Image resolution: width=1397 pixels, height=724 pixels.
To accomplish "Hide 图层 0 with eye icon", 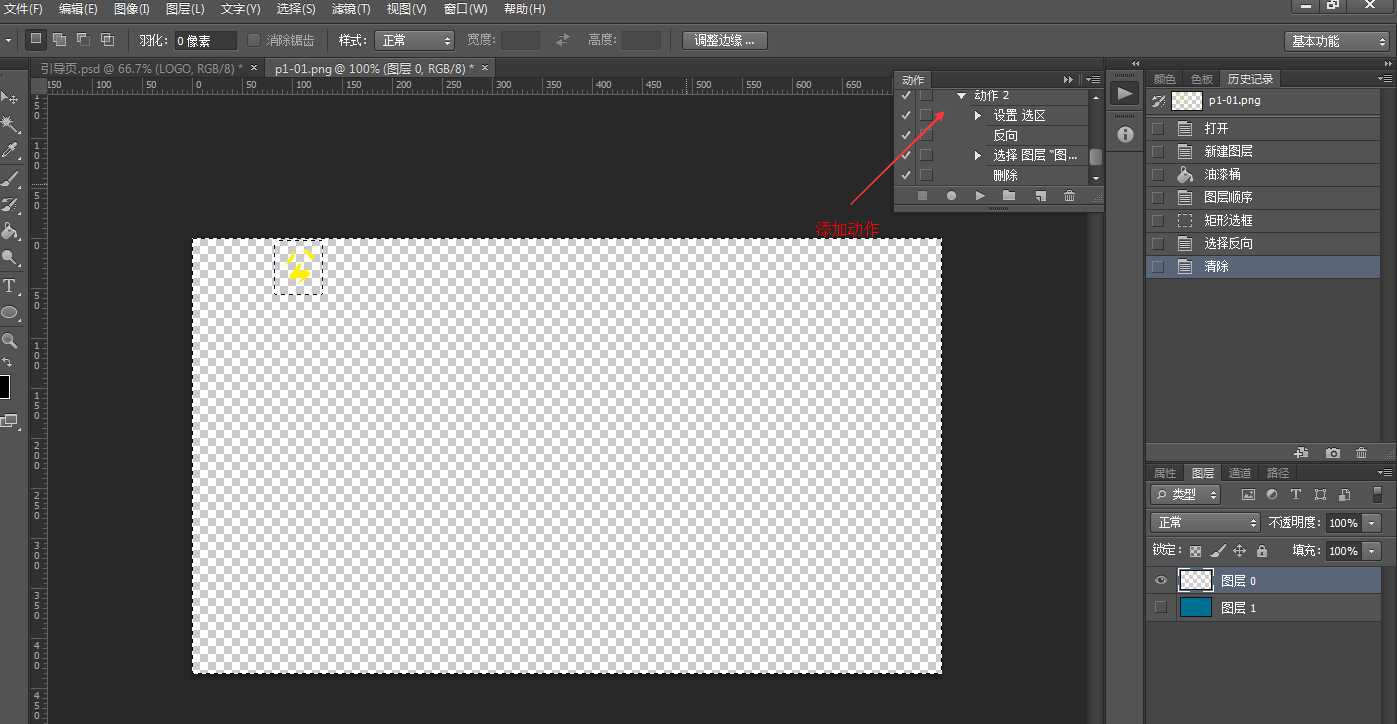I will [x=1160, y=580].
